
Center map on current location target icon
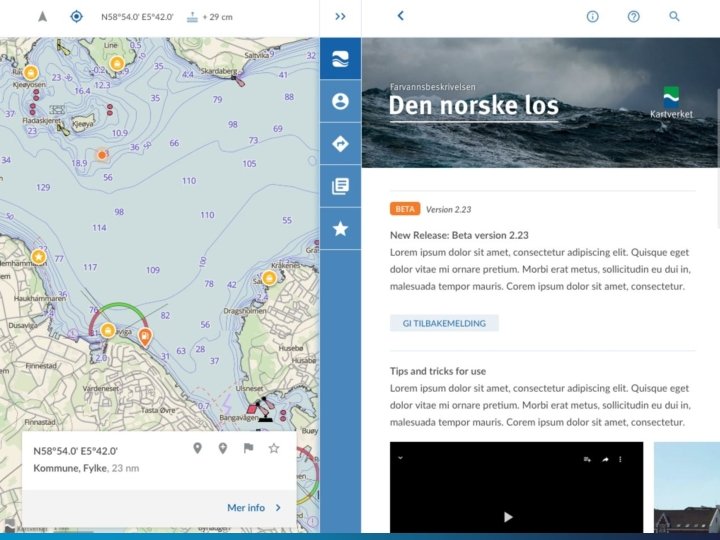pyautogui.click(x=76, y=17)
